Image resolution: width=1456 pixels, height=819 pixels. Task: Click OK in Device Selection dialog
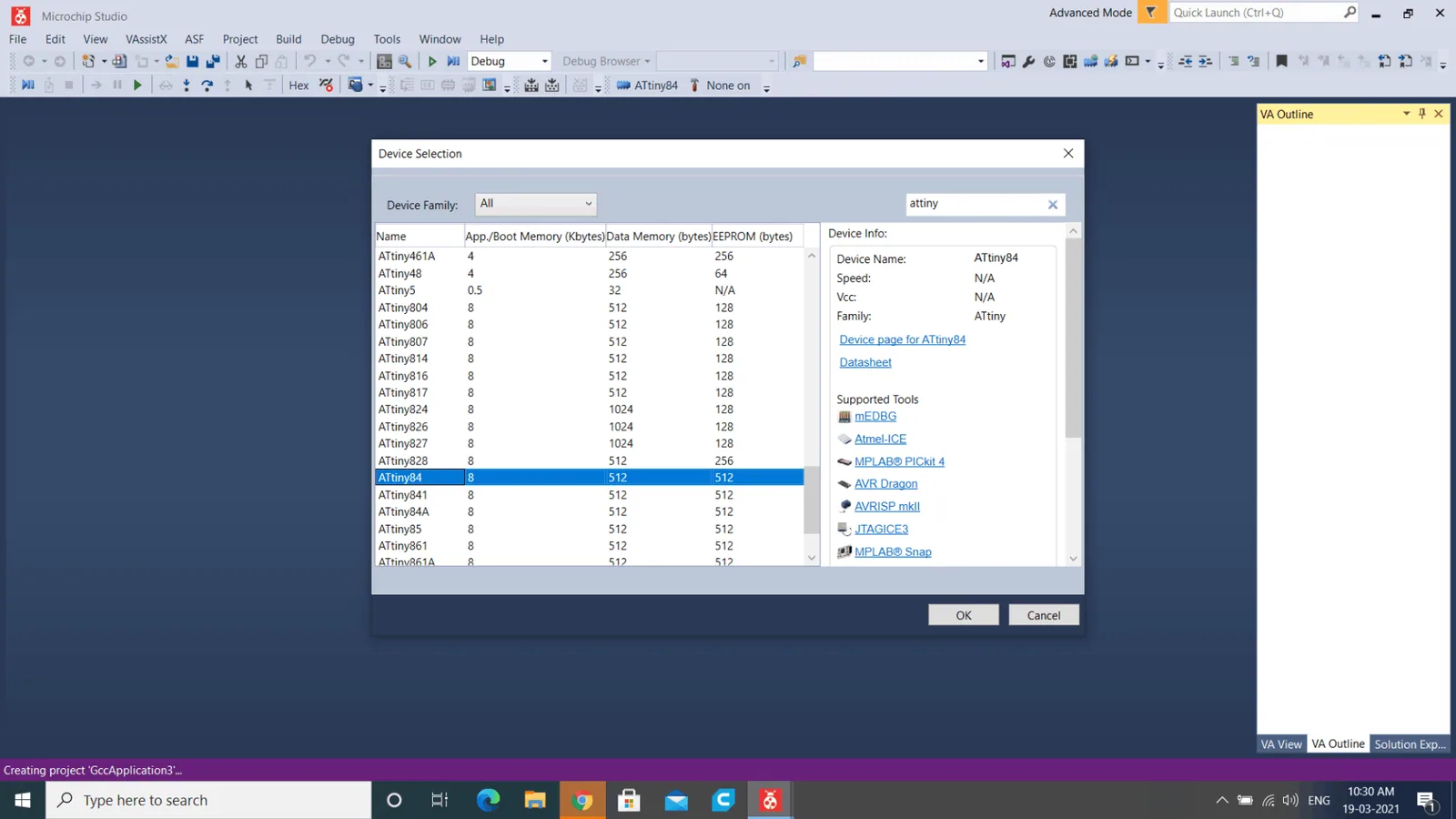pyautogui.click(x=964, y=615)
